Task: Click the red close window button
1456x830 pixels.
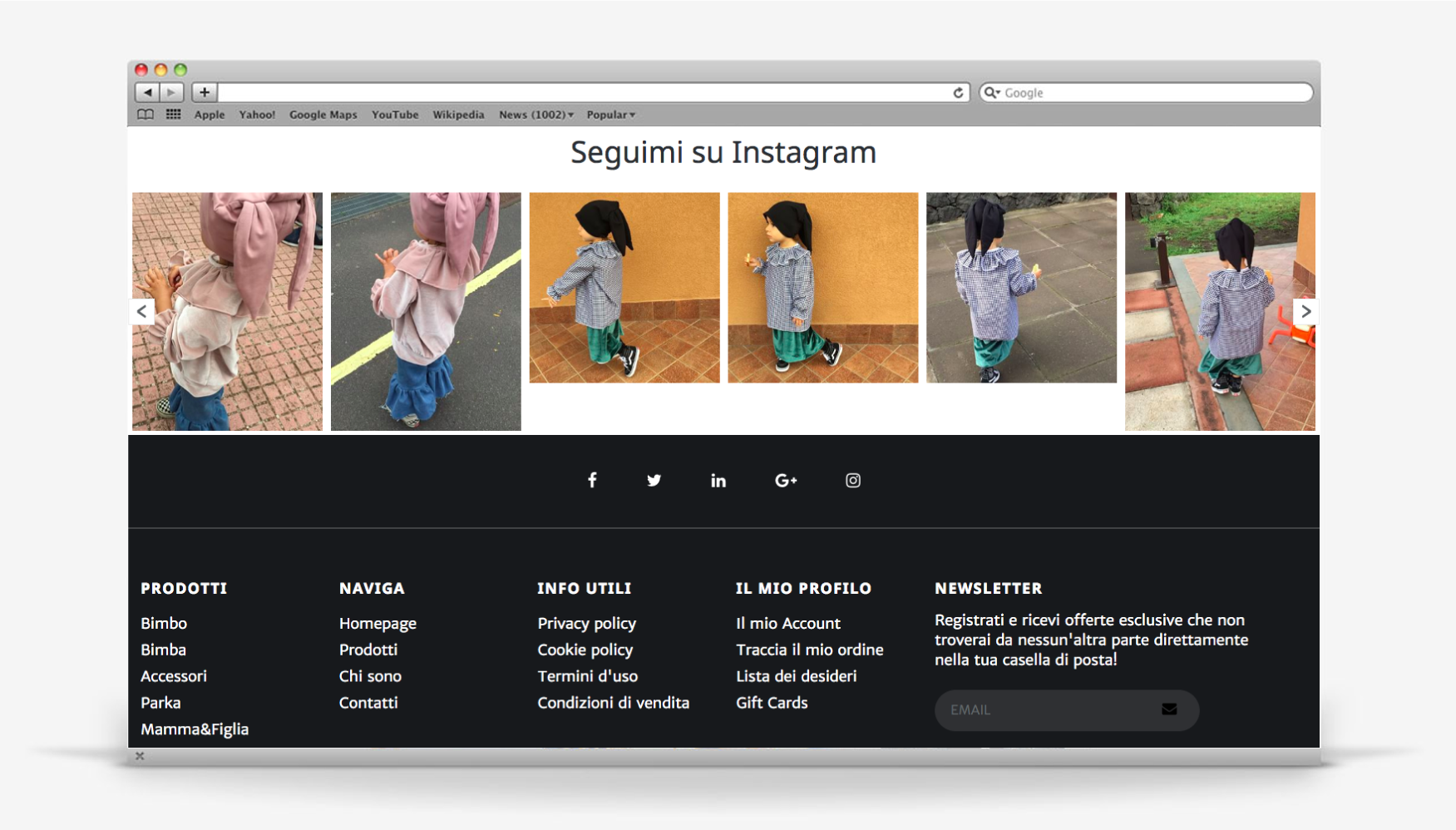Action: point(141,70)
